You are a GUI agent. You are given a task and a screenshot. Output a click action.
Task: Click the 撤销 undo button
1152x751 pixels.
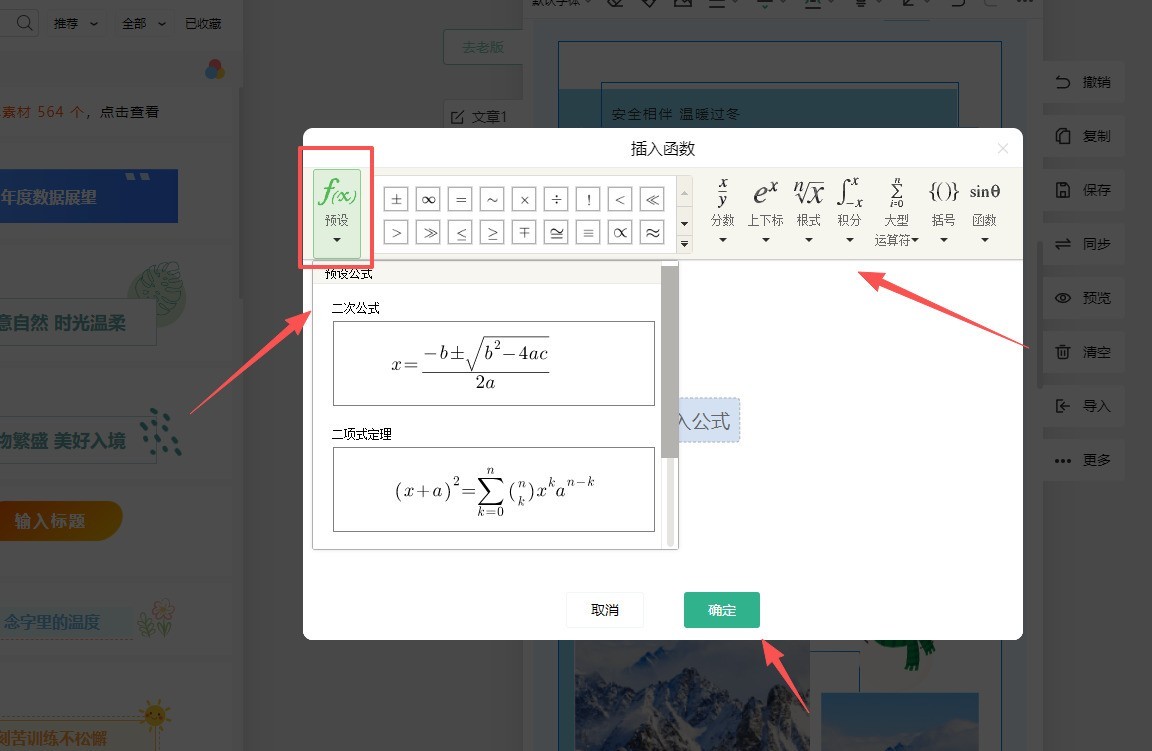click(x=1083, y=82)
